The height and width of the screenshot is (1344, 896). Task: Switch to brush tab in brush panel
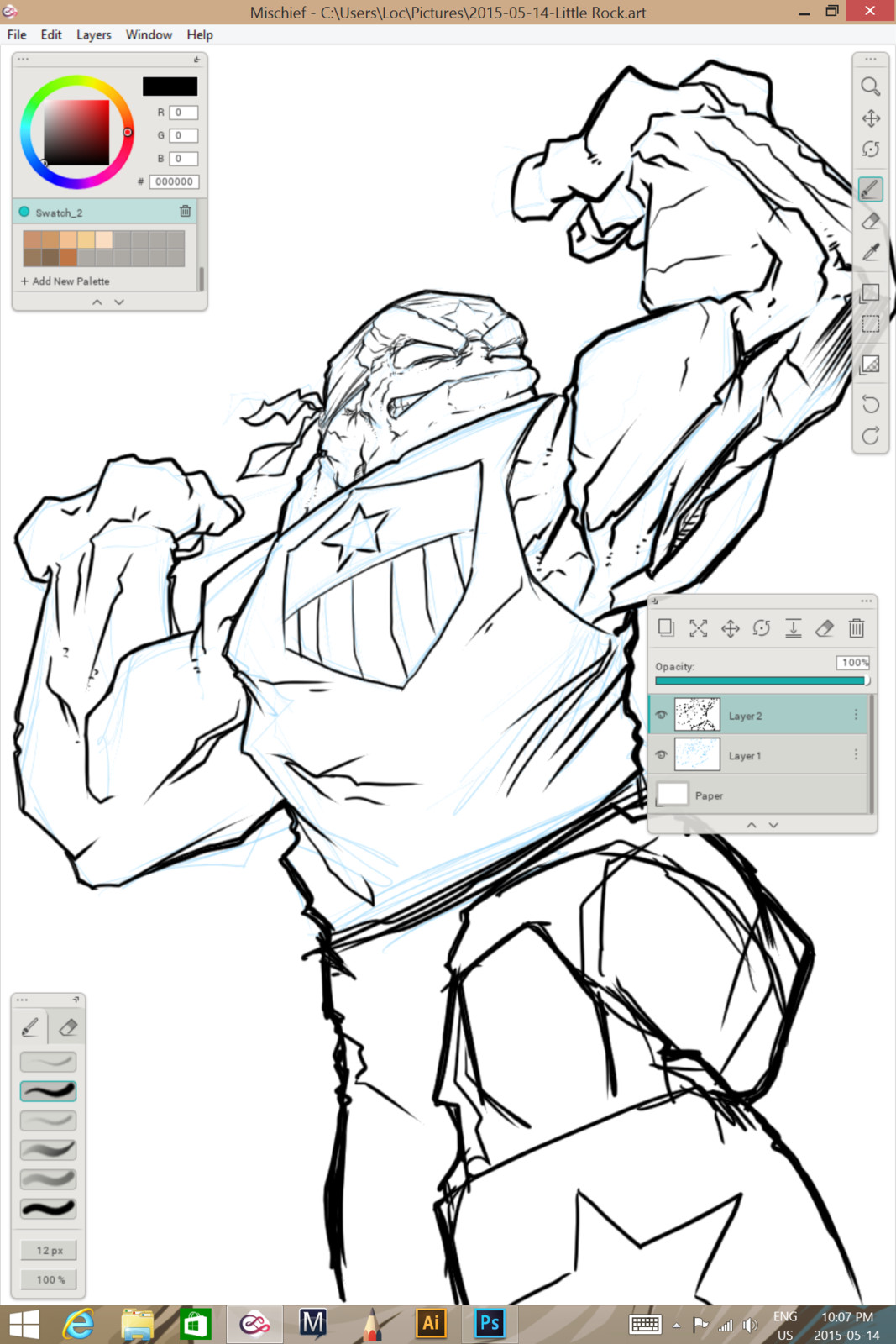(x=30, y=1026)
